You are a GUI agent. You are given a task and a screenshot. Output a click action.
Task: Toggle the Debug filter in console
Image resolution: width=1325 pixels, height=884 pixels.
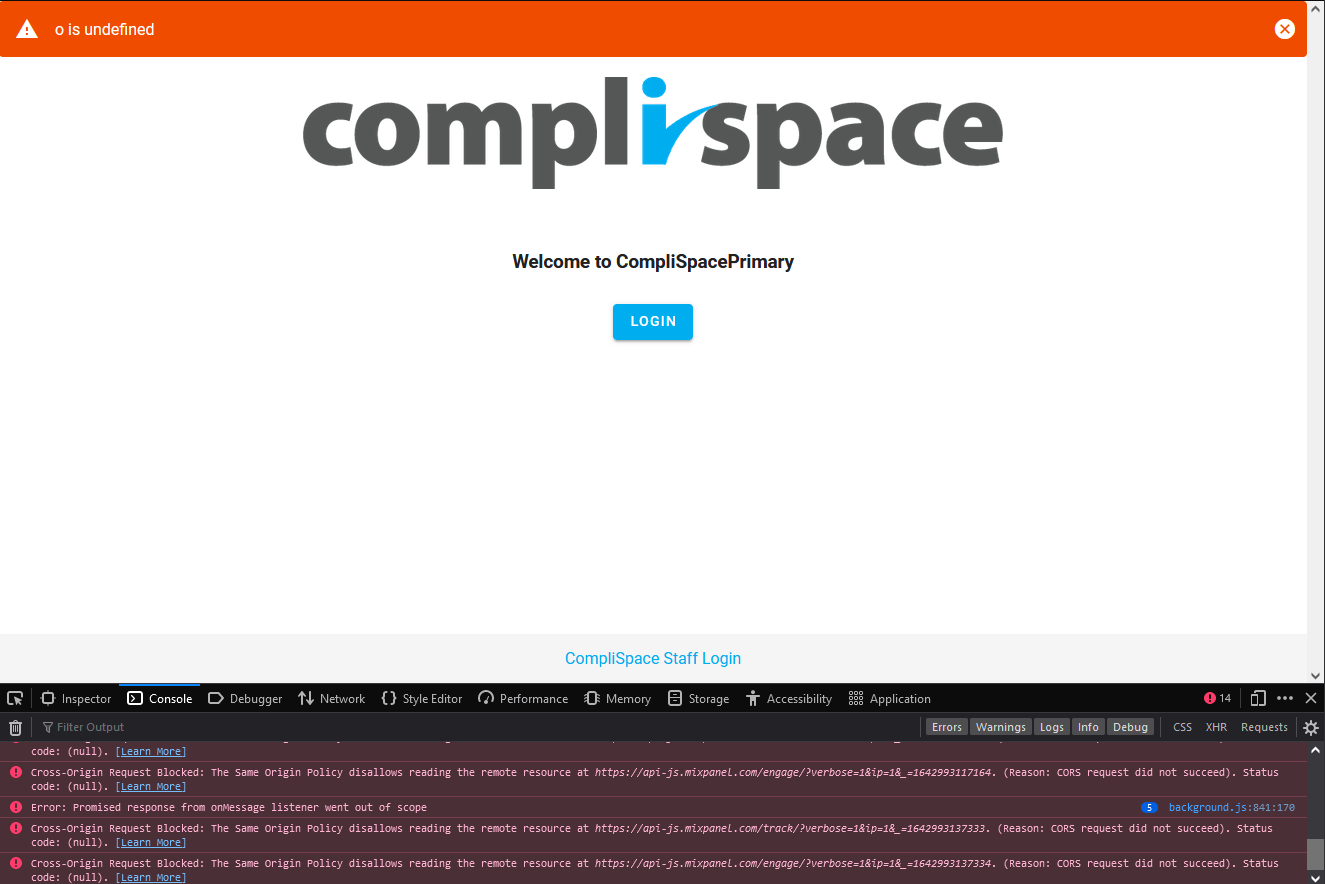(1131, 727)
